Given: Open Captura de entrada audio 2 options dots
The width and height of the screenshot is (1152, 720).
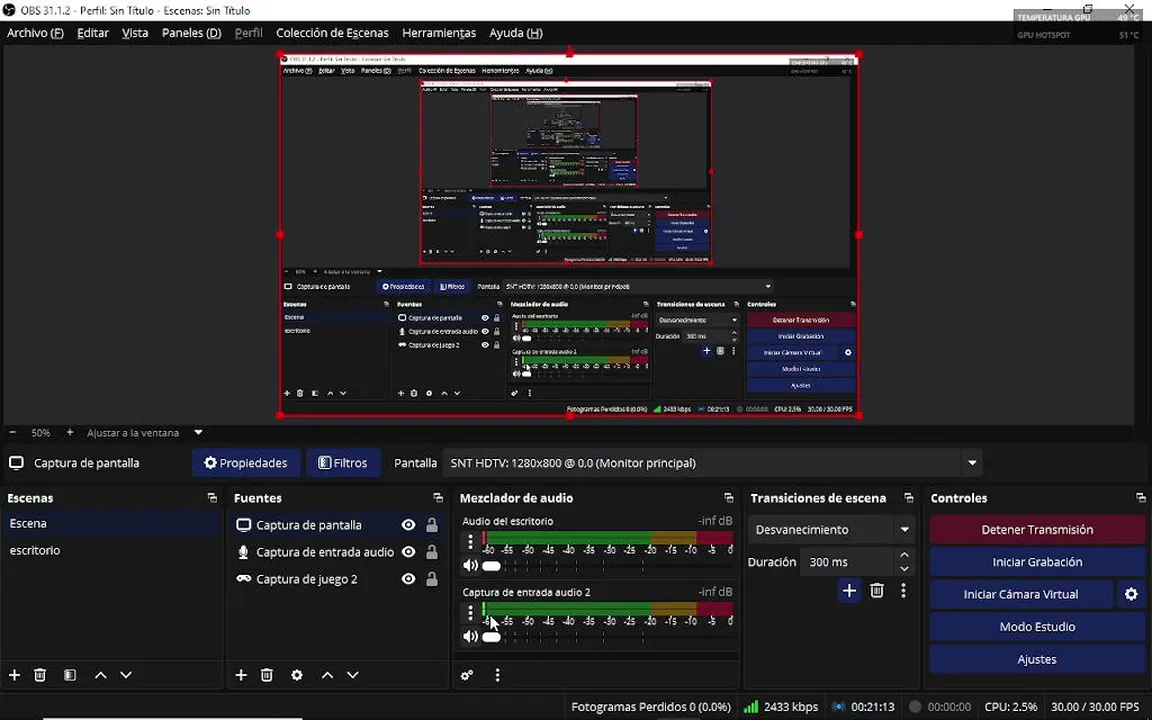Looking at the screenshot, I should [471, 612].
